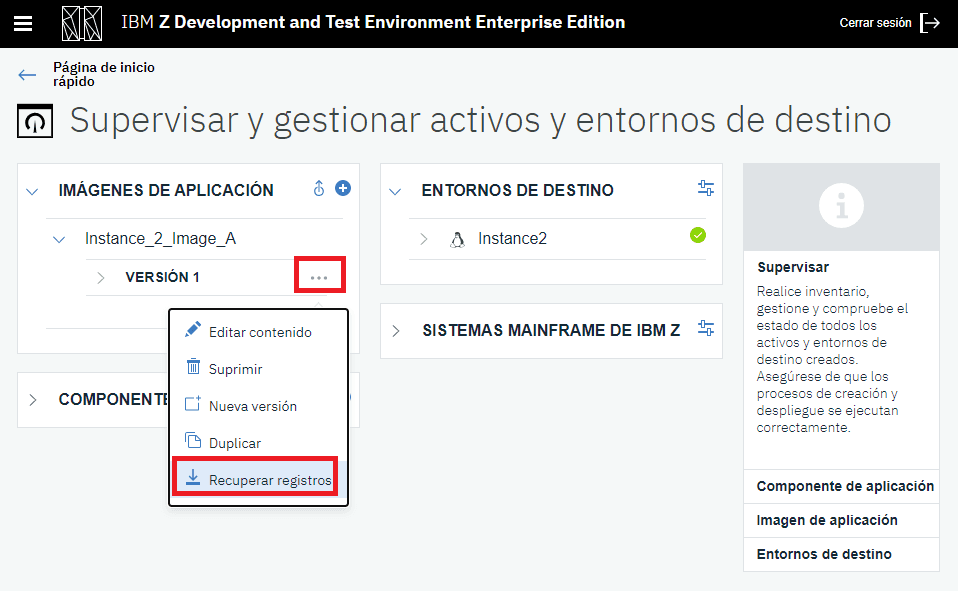Screen dimensions: 958x591
Task: Expand the Sistemas mainframe de IBM Z section
Action: click(x=397, y=331)
